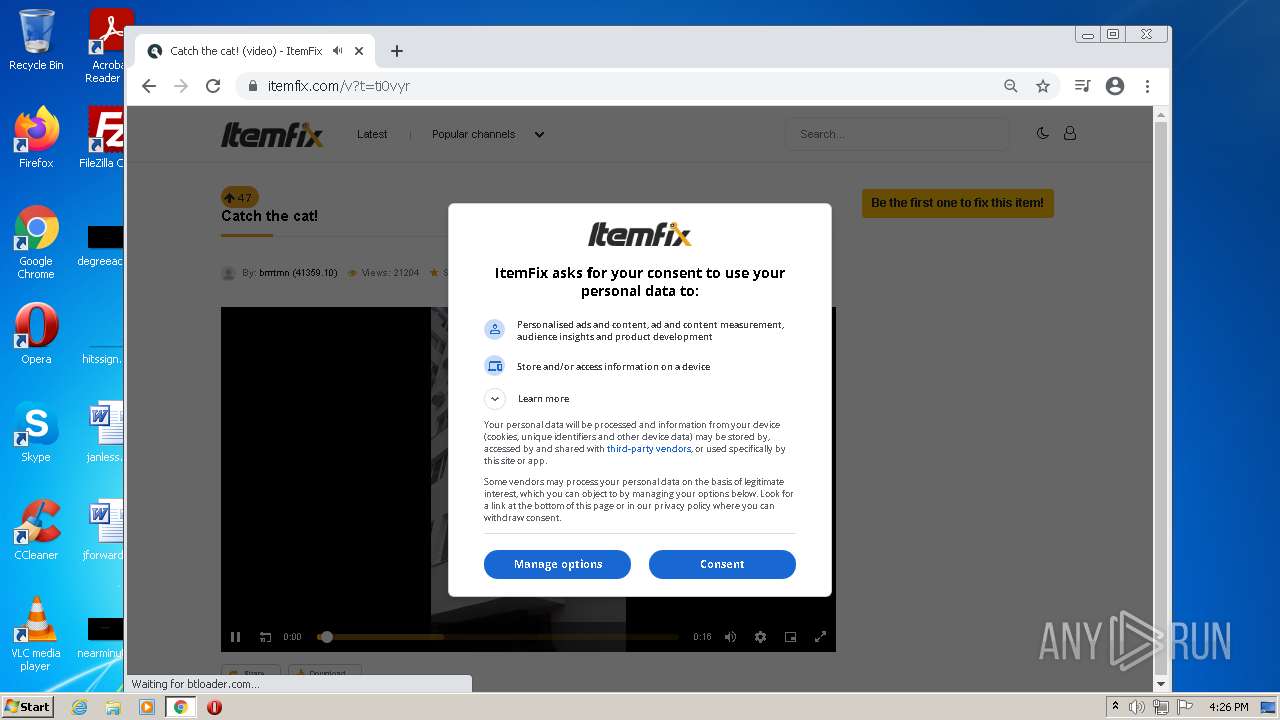Go forward in Chrome
Viewport: 1280px width, 720px height.
click(181, 86)
